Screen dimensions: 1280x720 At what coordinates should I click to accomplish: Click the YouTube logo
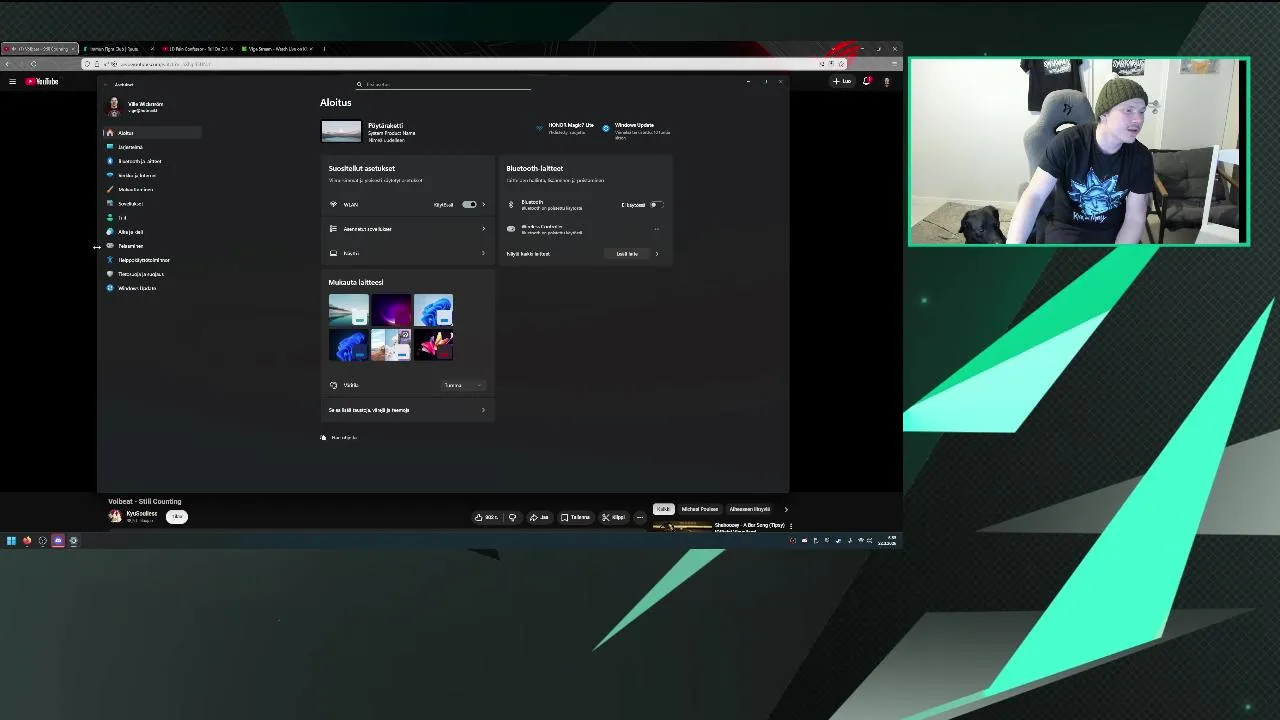(42, 81)
